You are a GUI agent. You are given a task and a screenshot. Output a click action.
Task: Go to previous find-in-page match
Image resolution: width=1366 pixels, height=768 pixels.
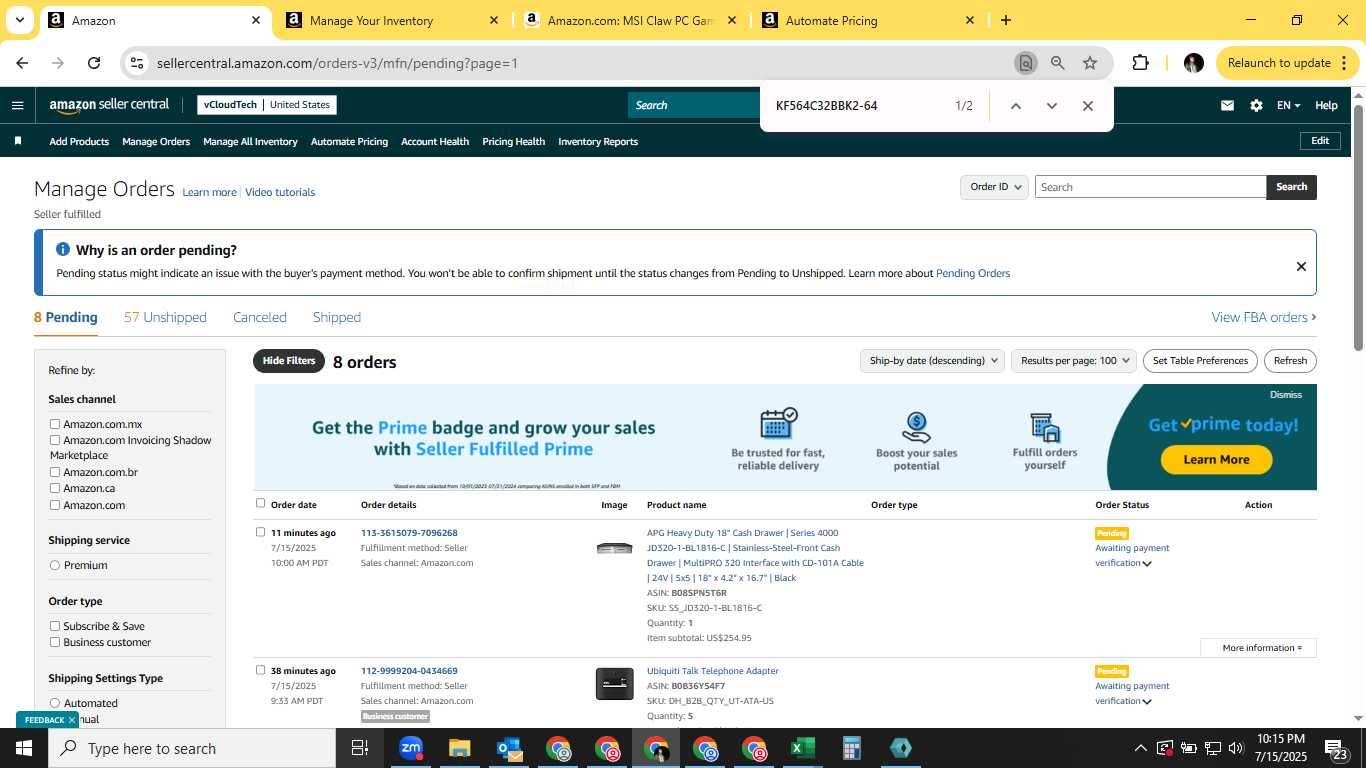(1015, 106)
